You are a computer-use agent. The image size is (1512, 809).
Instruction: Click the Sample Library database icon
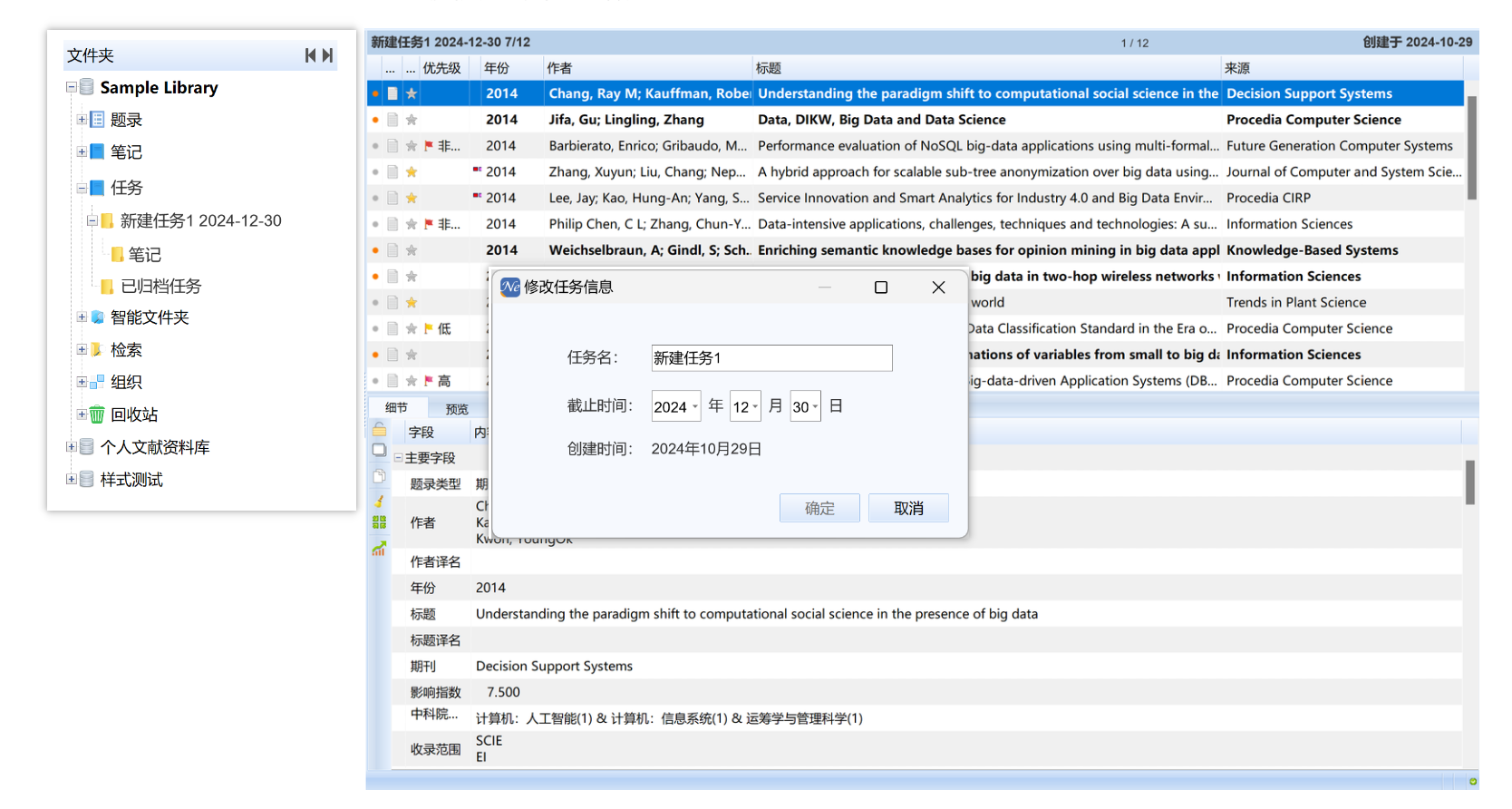pyautogui.click(x=87, y=87)
